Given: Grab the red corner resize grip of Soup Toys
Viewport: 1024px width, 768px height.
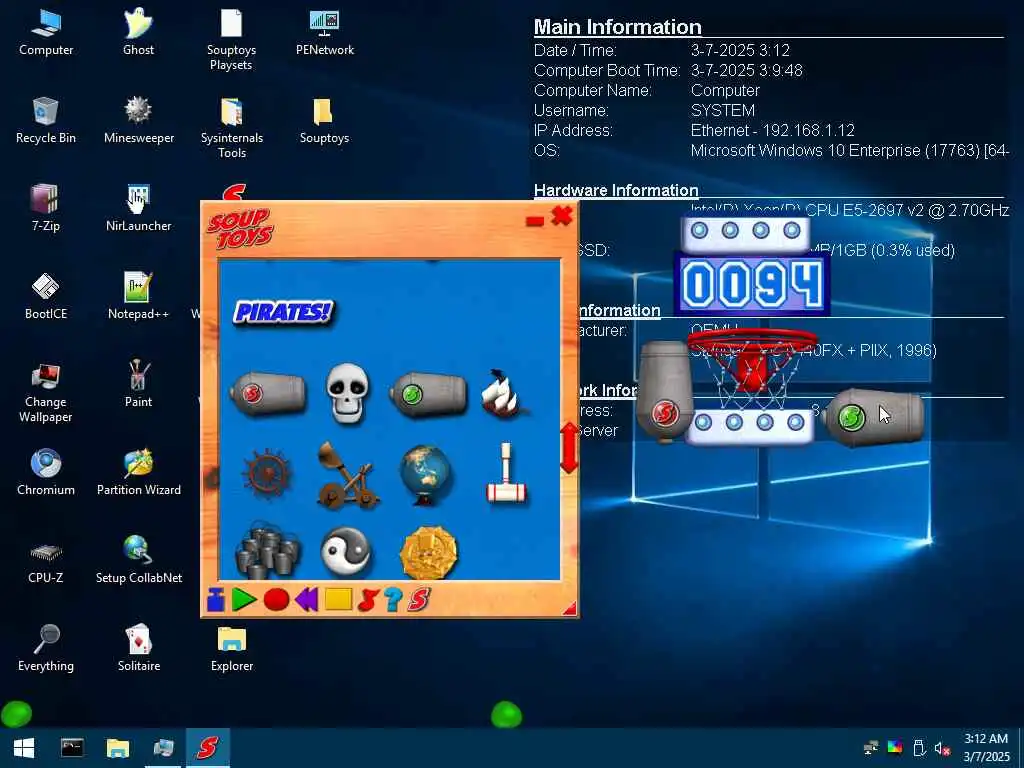Looking at the screenshot, I should (x=570, y=609).
